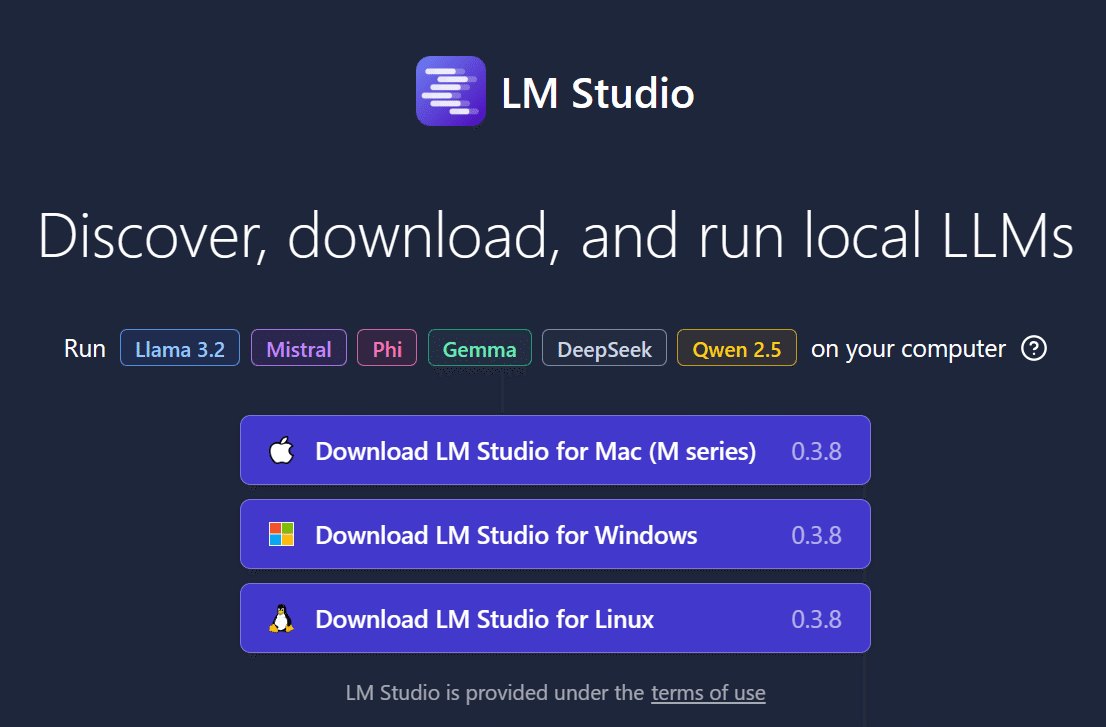The width and height of the screenshot is (1106, 727).
Task: Choose the Phi model tag
Action: click(x=387, y=348)
